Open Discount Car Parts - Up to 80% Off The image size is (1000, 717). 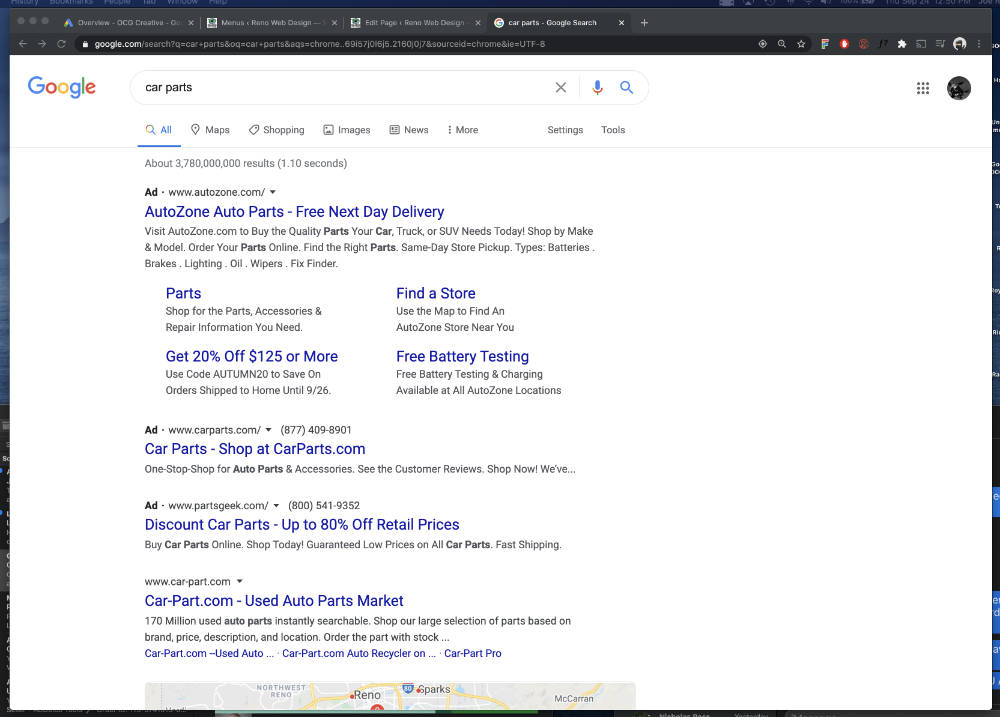click(x=302, y=524)
